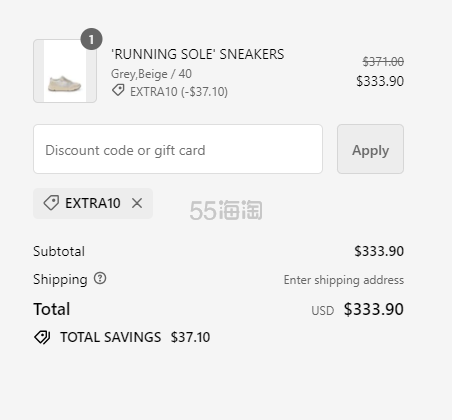452x420 pixels.
Task: Click the discount tag icon under the product variant
Action: tap(118, 90)
